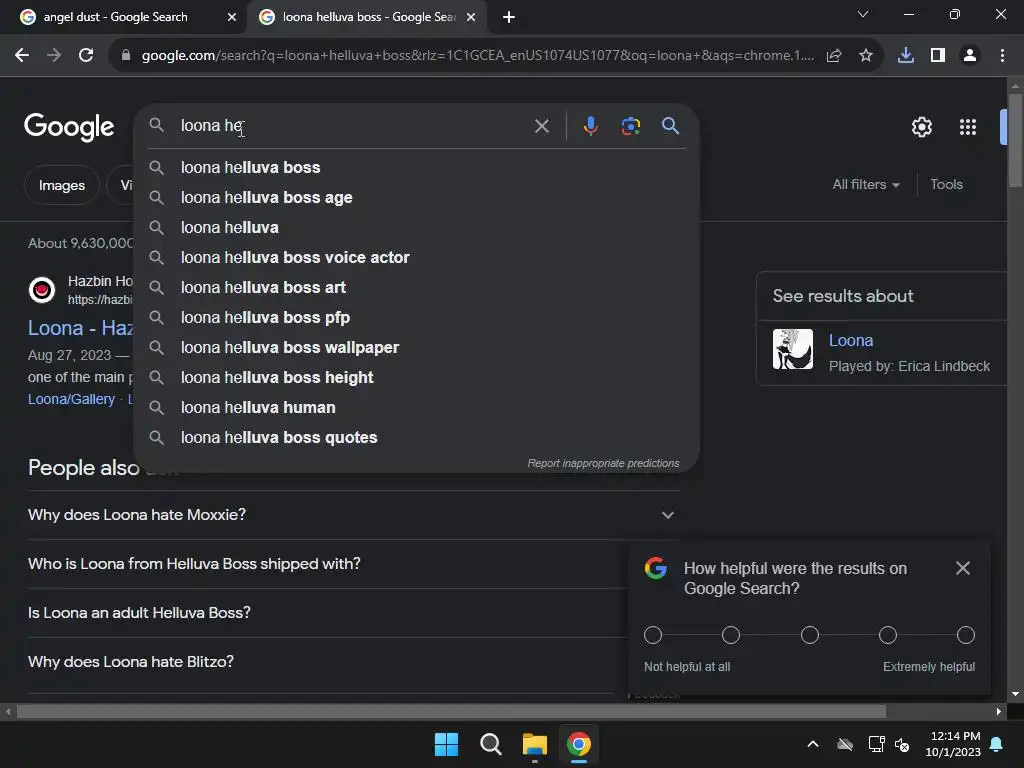Click Chrome icon in taskbar
Viewport: 1024px width, 768px height.
coord(579,744)
